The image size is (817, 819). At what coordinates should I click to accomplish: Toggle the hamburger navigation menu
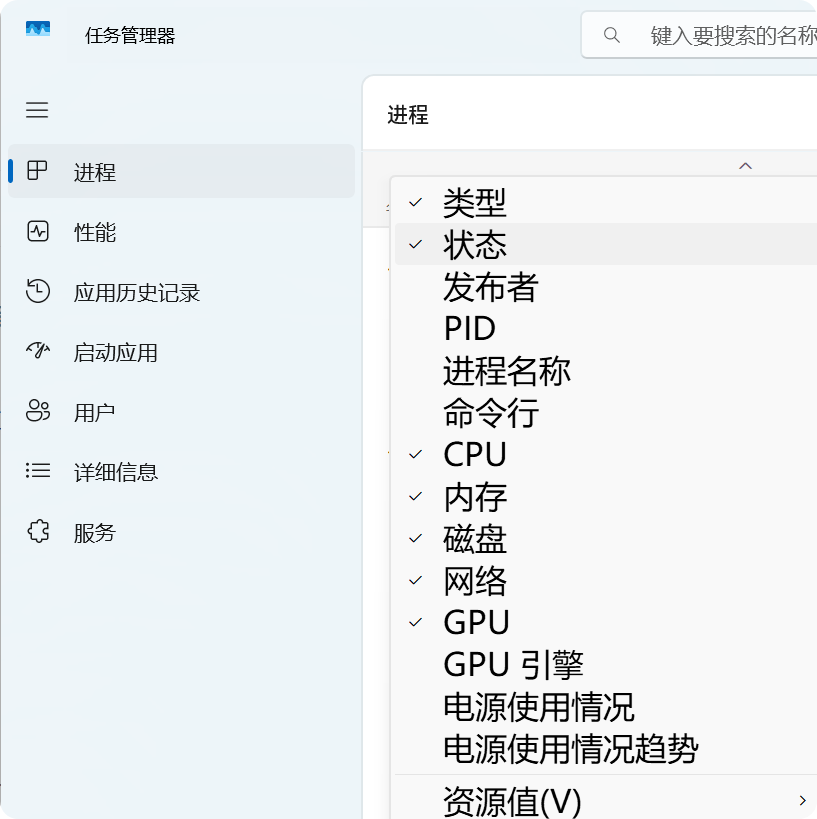37,110
